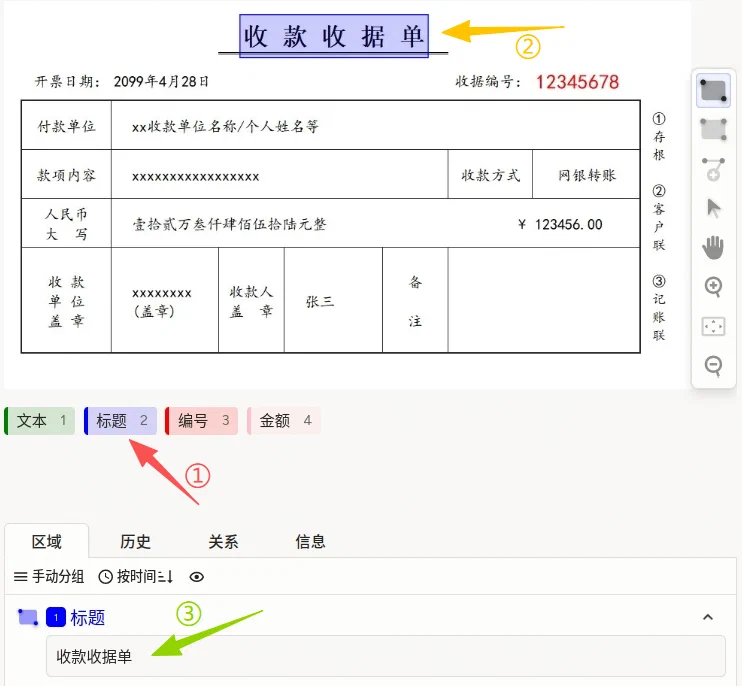Select the polygon add-point tool

click(713, 169)
